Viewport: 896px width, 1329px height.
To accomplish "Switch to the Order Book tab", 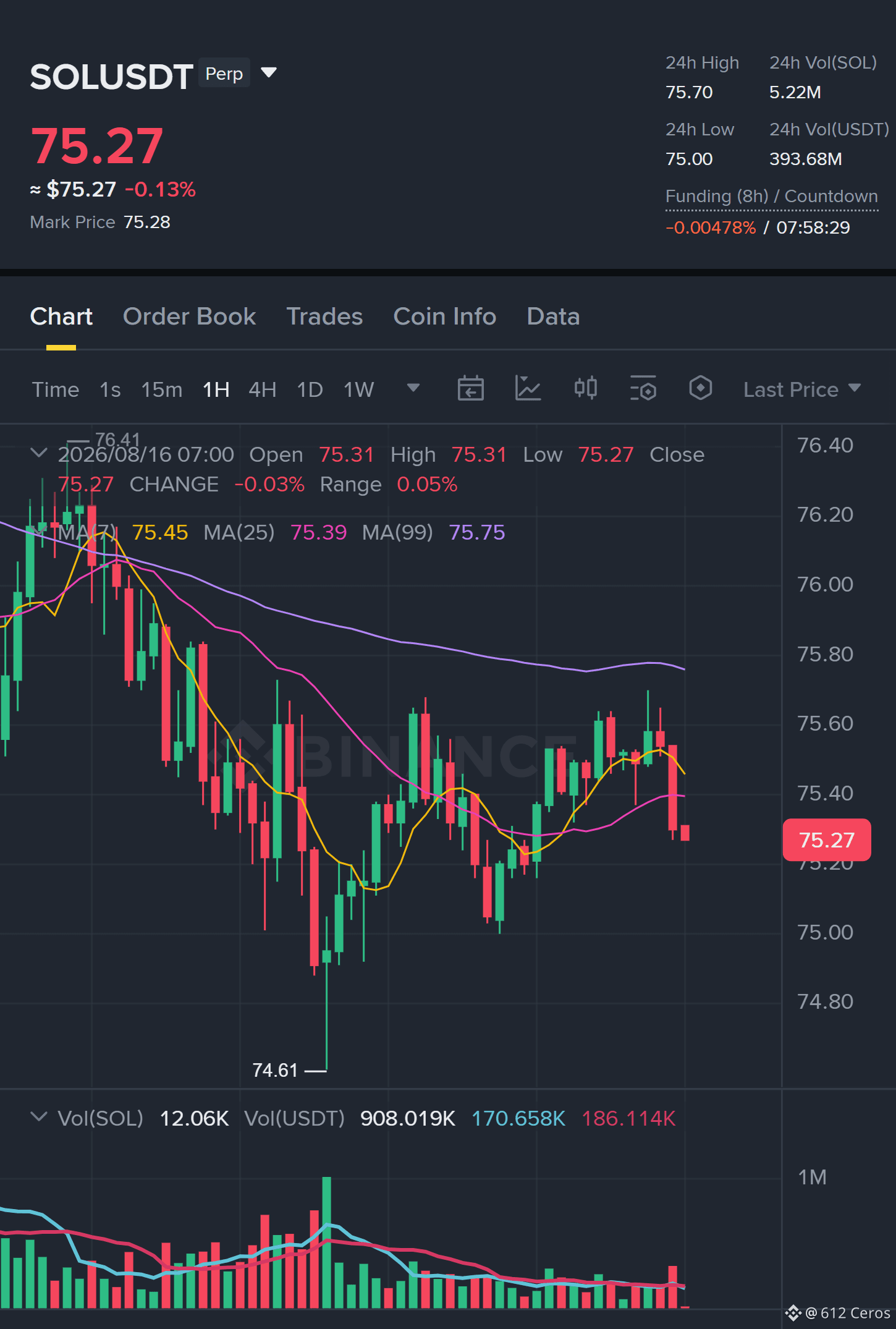I will [x=189, y=316].
